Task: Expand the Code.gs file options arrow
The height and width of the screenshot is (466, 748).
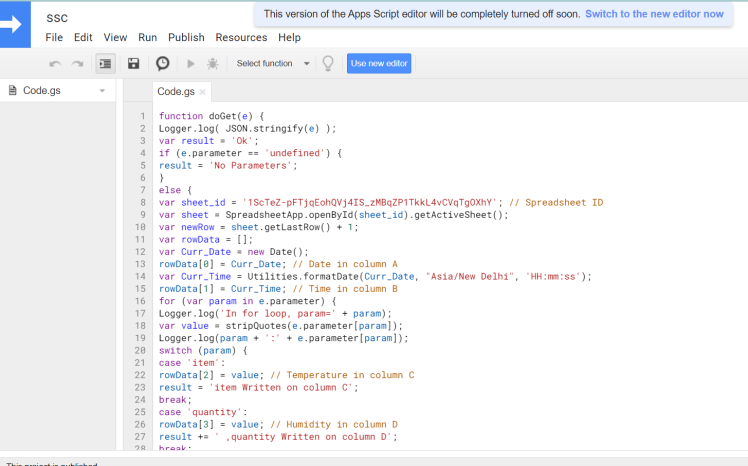Action: point(101,91)
